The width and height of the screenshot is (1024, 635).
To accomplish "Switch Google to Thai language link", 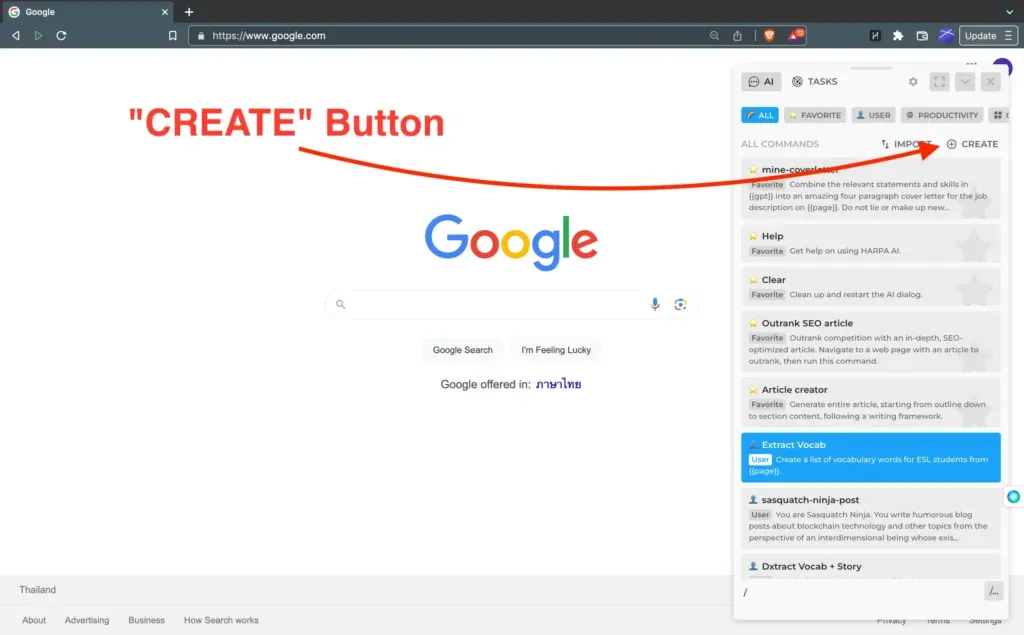I will [x=558, y=384].
